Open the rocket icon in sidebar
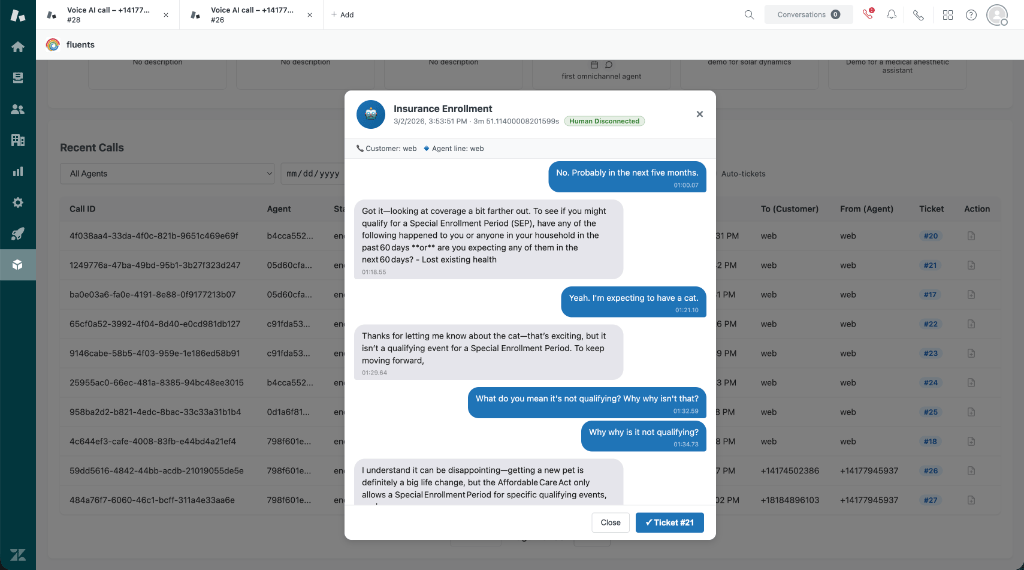Viewport: 1024px width, 570px height. coord(18,234)
